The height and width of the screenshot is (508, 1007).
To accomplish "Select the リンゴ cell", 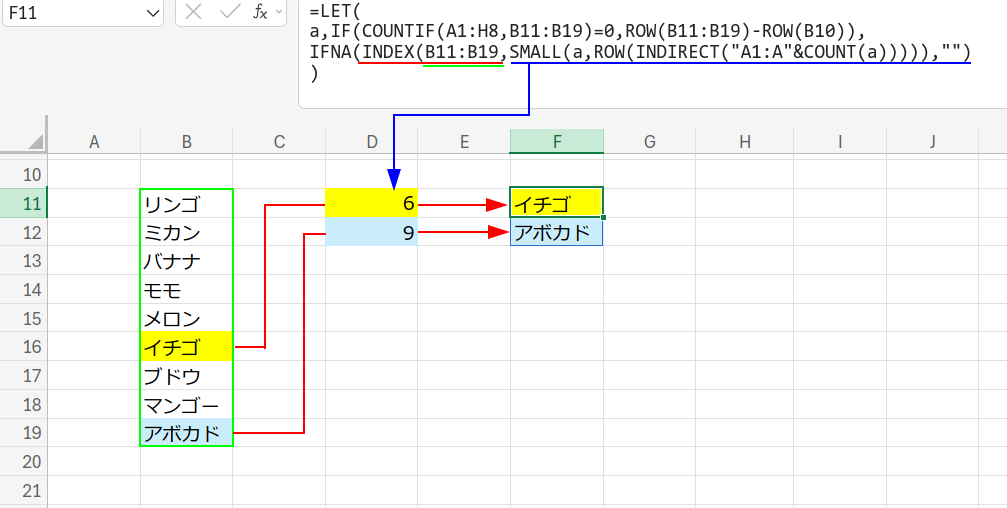I will (186, 204).
